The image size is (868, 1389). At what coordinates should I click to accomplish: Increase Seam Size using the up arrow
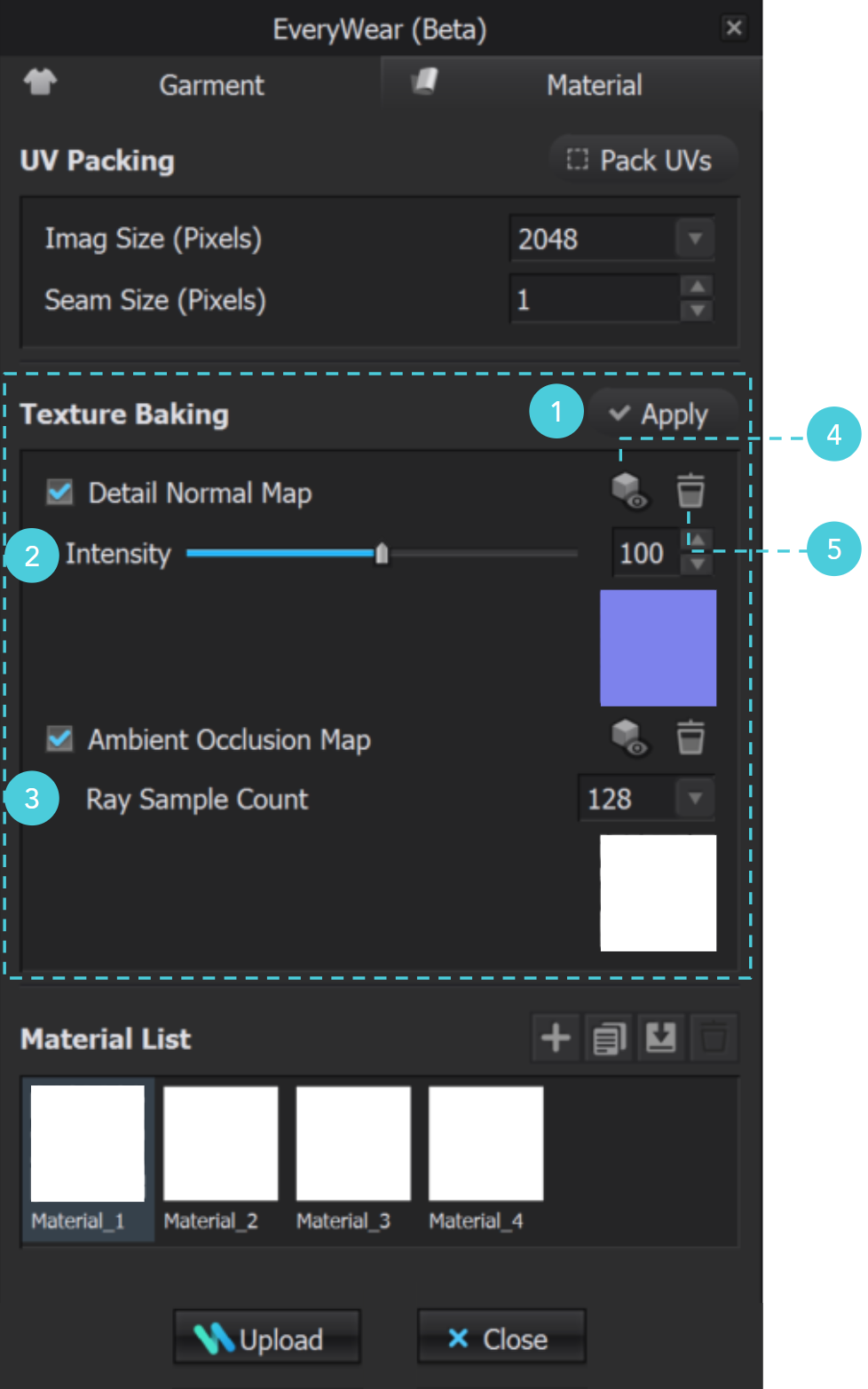click(698, 288)
